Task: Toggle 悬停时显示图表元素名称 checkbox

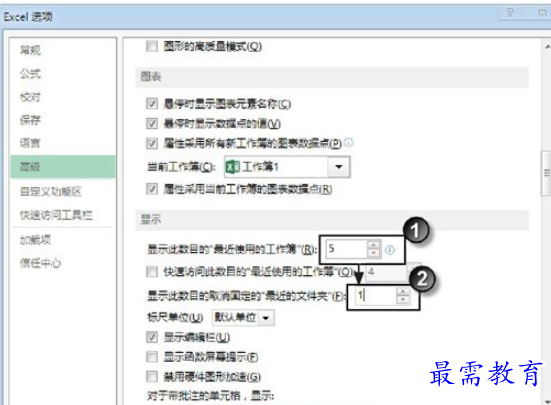Action: (152, 104)
